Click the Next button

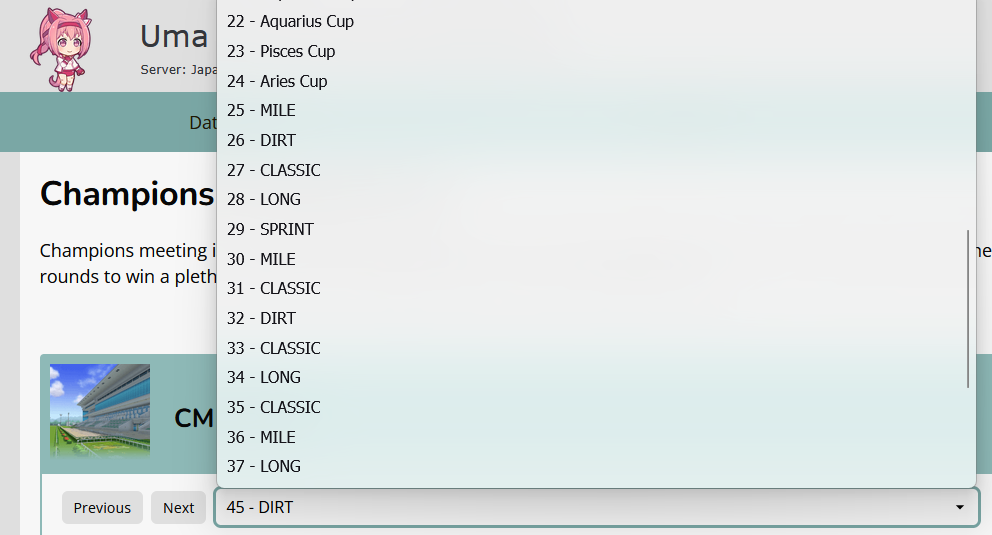coord(178,508)
